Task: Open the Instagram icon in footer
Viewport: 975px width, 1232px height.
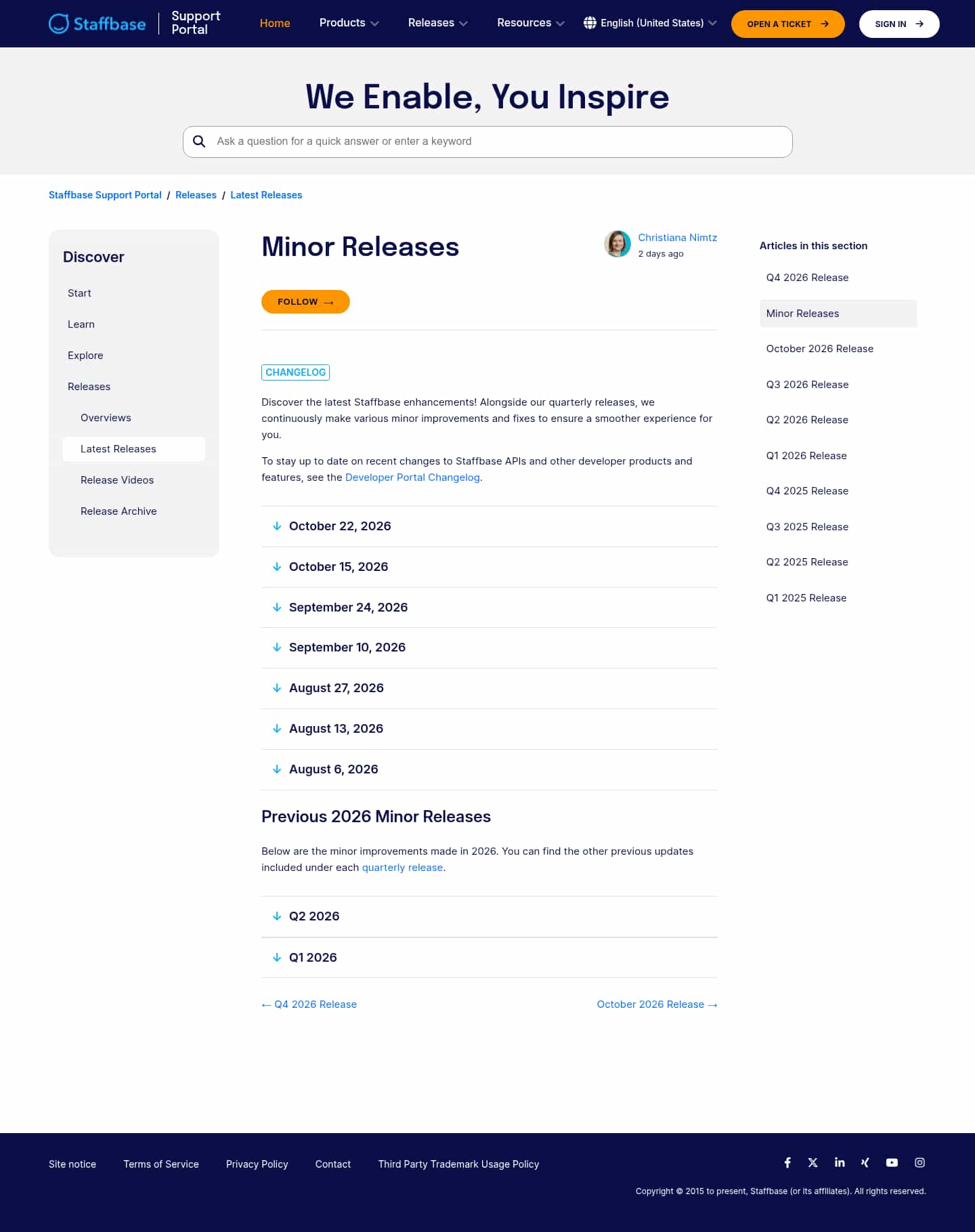Action: coord(919,1162)
